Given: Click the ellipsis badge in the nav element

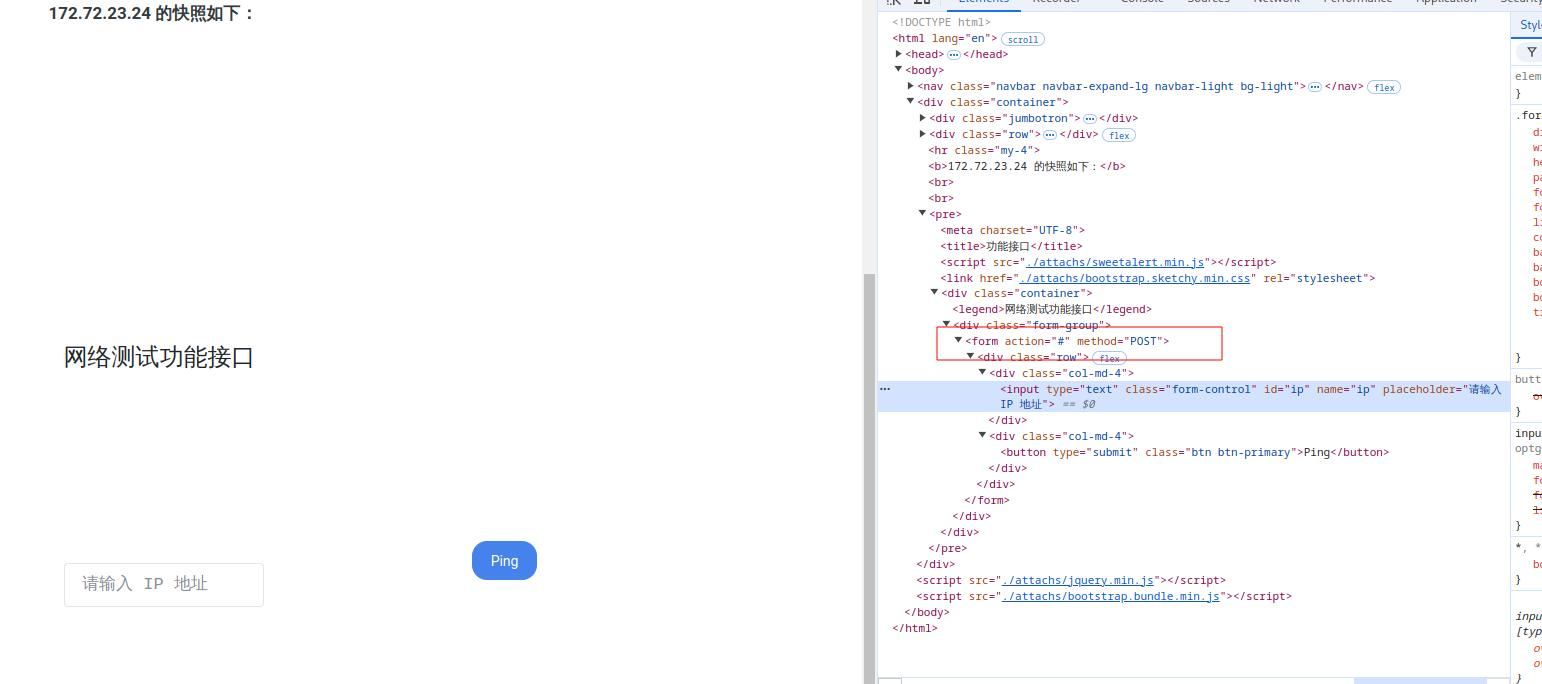Looking at the screenshot, I should (x=1315, y=87).
